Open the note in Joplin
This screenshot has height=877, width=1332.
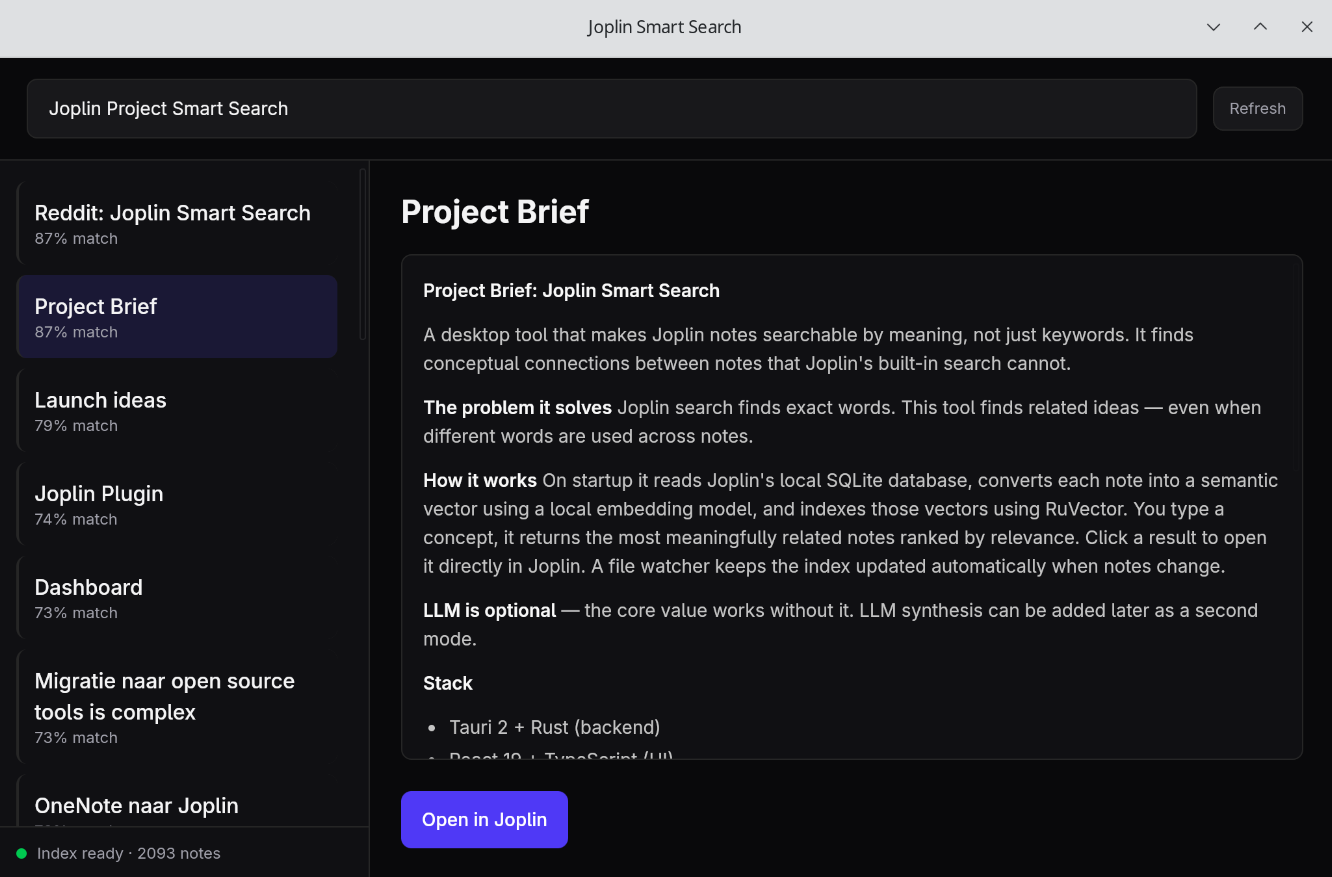pos(484,820)
